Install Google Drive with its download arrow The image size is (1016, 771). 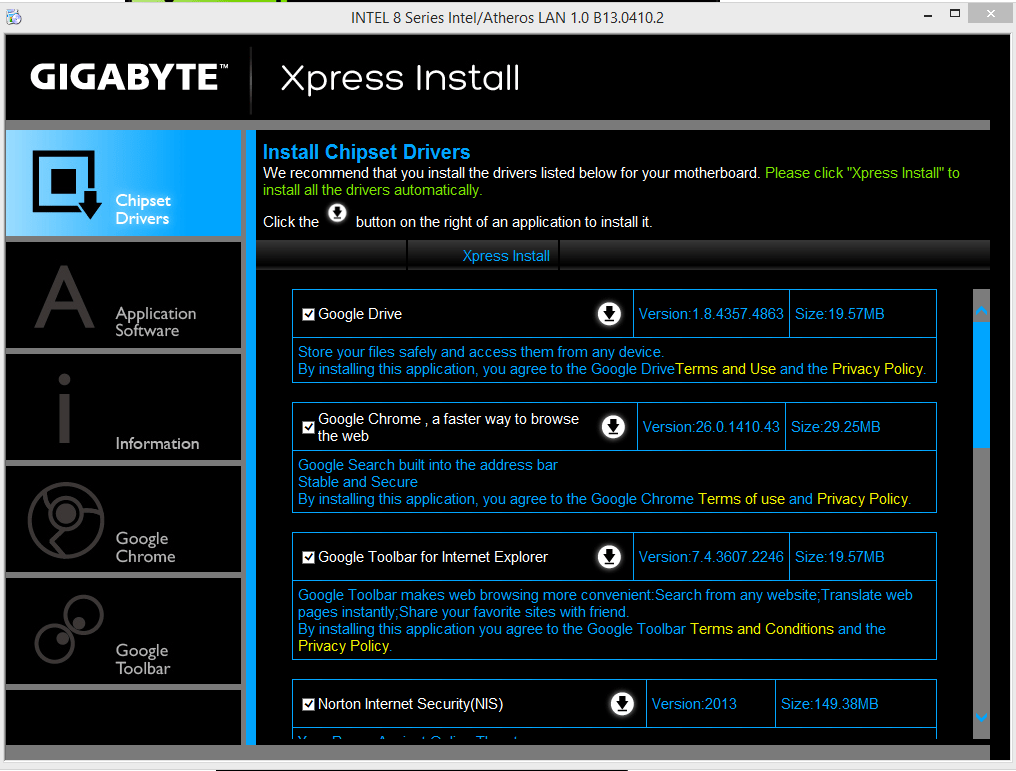[609, 314]
